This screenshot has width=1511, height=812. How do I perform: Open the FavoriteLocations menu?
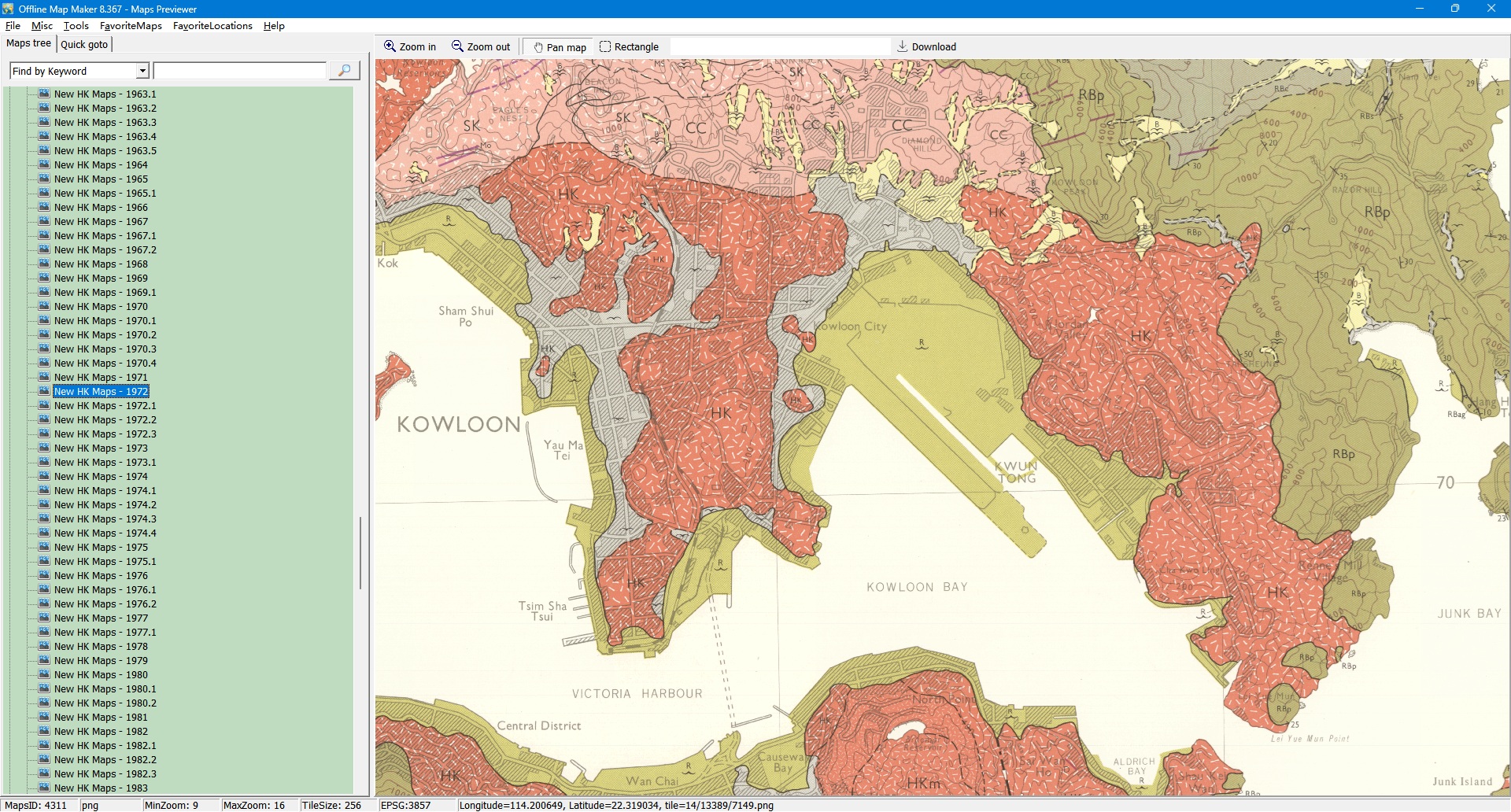tap(212, 26)
